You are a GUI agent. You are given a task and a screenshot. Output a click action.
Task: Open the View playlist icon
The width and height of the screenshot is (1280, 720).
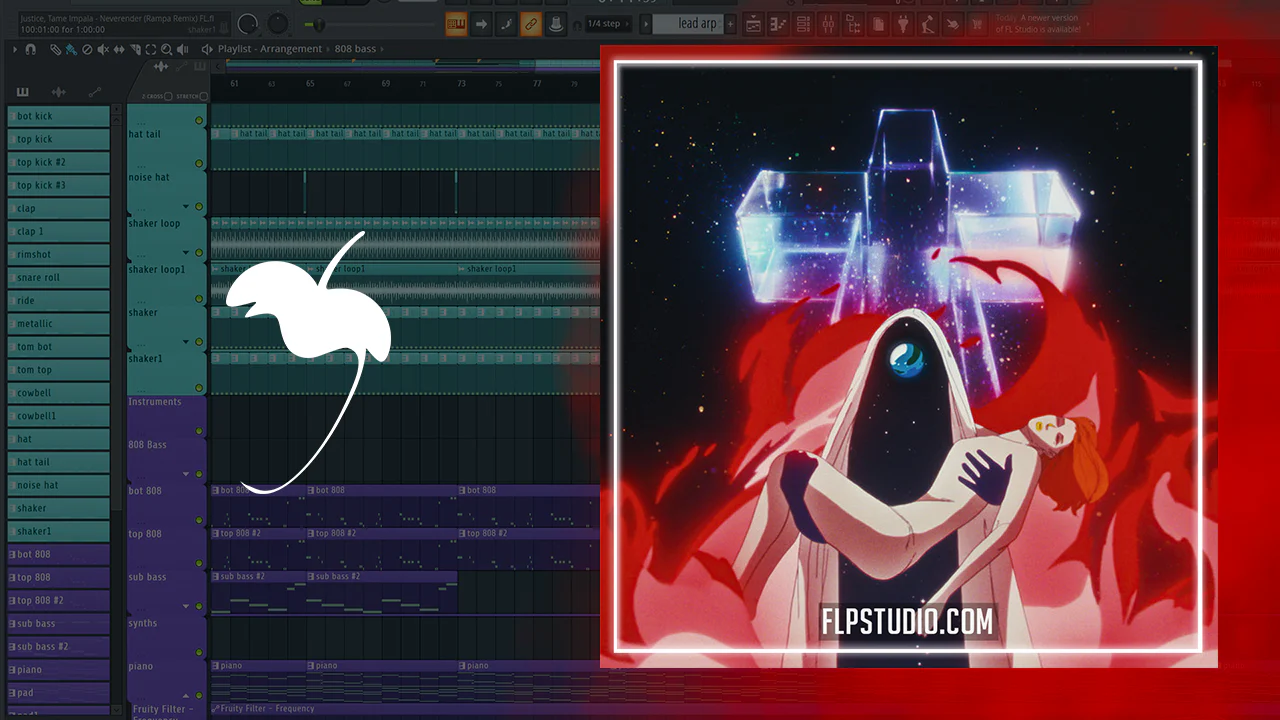[754, 24]
